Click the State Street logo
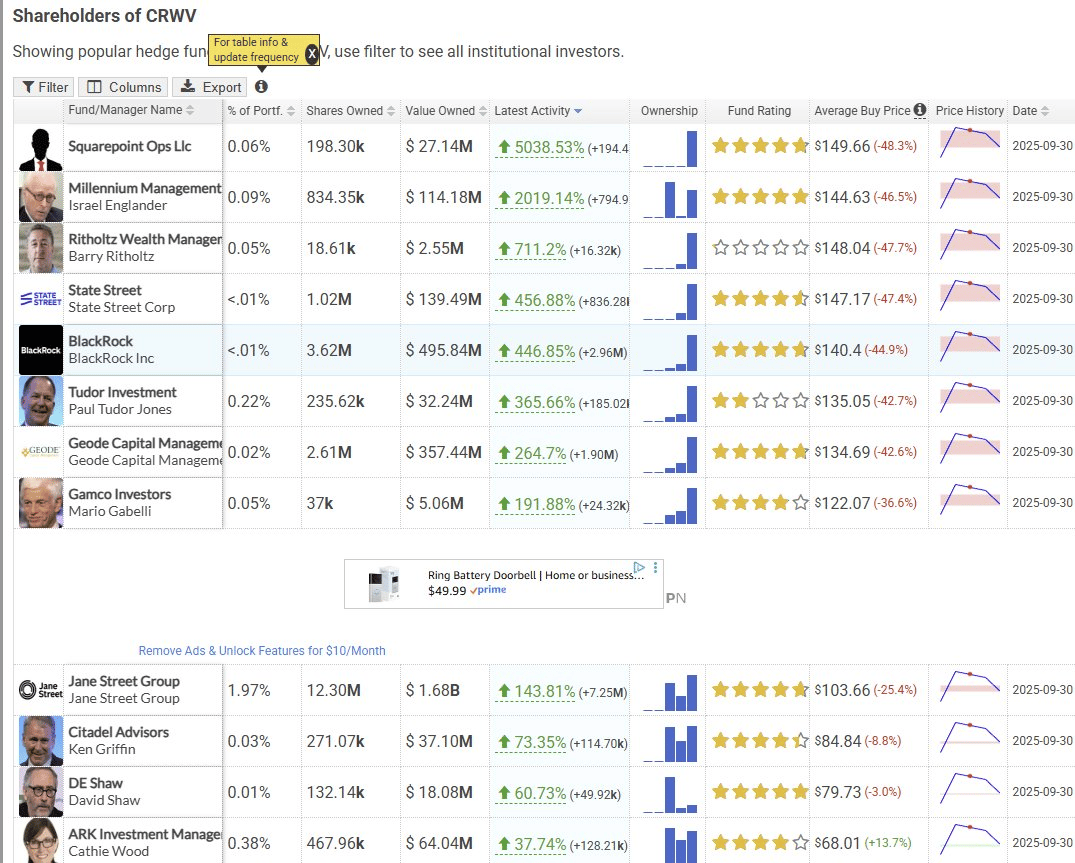The image size is (1075, 863). coord(40,299)
